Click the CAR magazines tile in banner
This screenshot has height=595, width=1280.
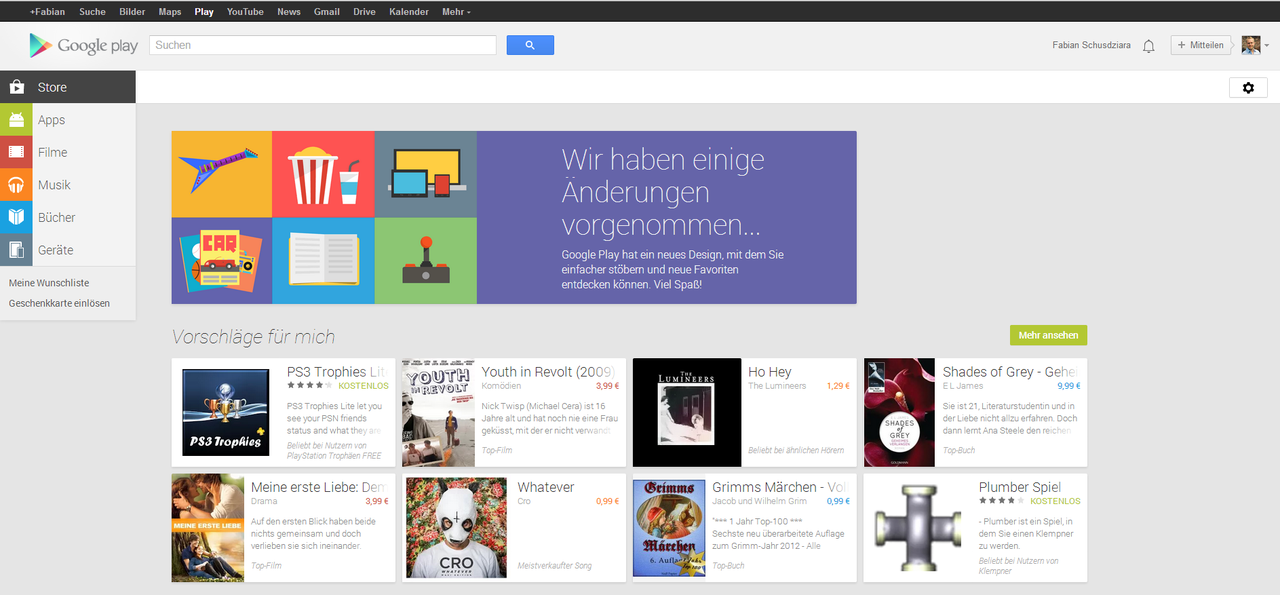tap(222, 260)
